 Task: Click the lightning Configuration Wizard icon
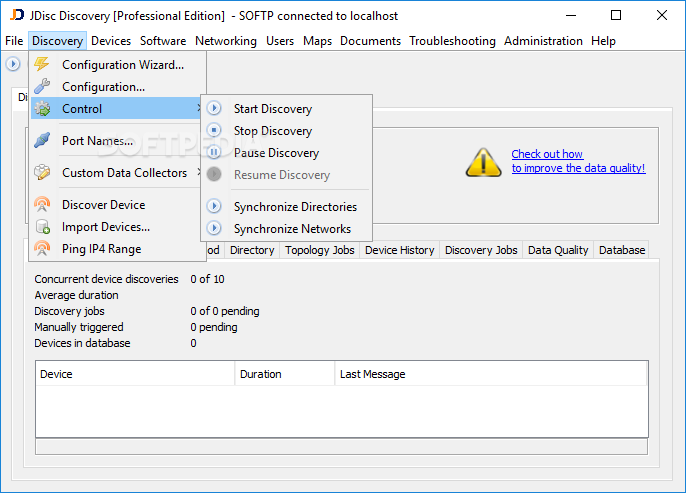click(x=42, y=64)
